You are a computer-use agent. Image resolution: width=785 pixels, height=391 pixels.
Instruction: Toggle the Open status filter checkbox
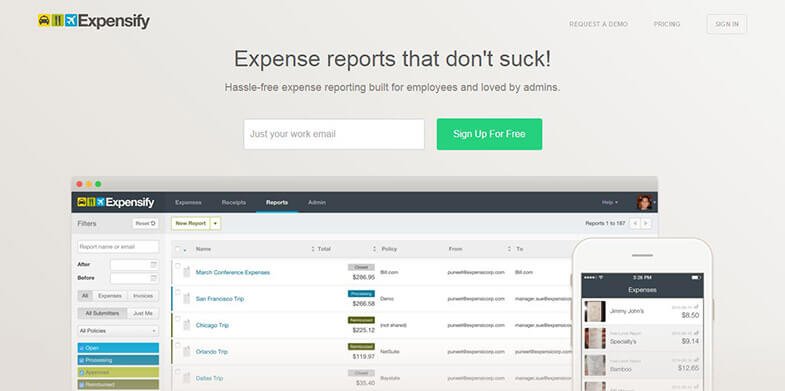[x=82, y=348]
